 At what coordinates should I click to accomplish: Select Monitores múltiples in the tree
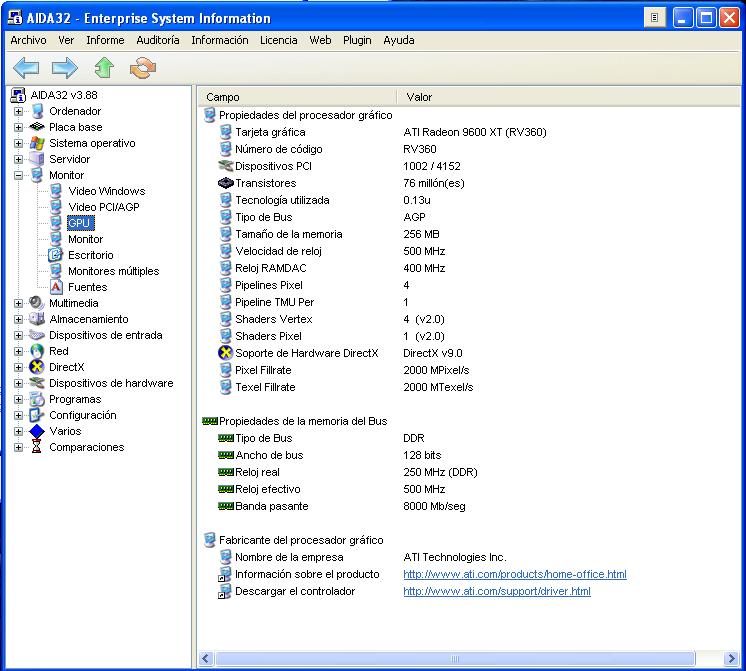tap(114, 271)
